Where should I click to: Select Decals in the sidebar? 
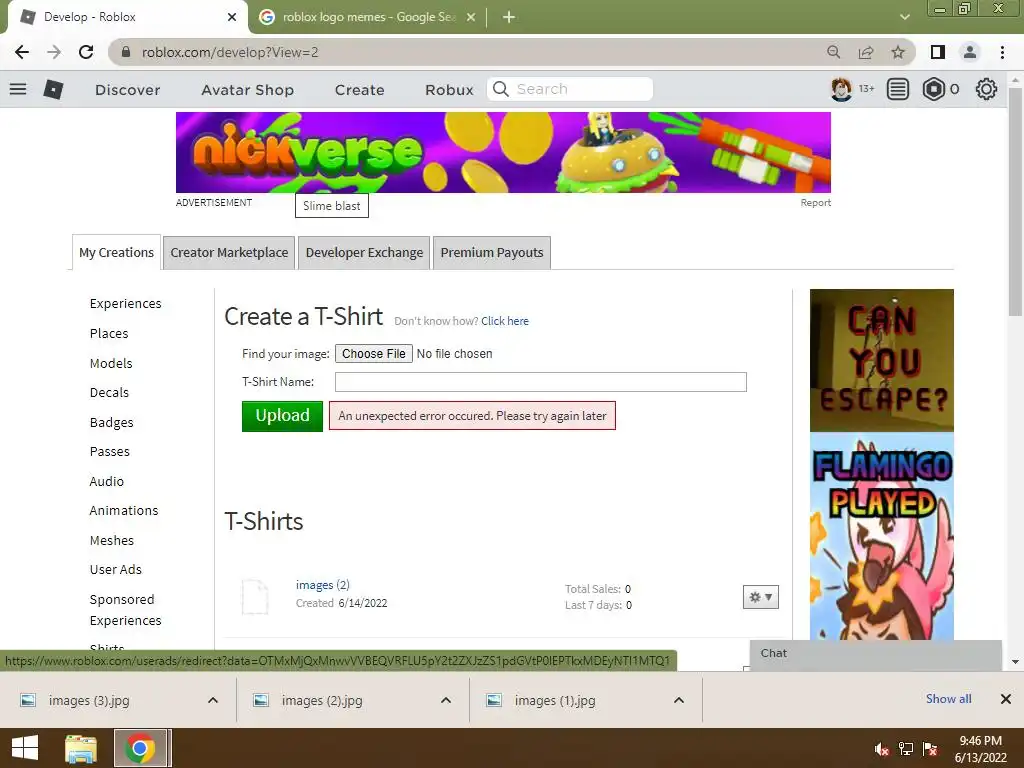pyautogui.click(x=109, y=392)
